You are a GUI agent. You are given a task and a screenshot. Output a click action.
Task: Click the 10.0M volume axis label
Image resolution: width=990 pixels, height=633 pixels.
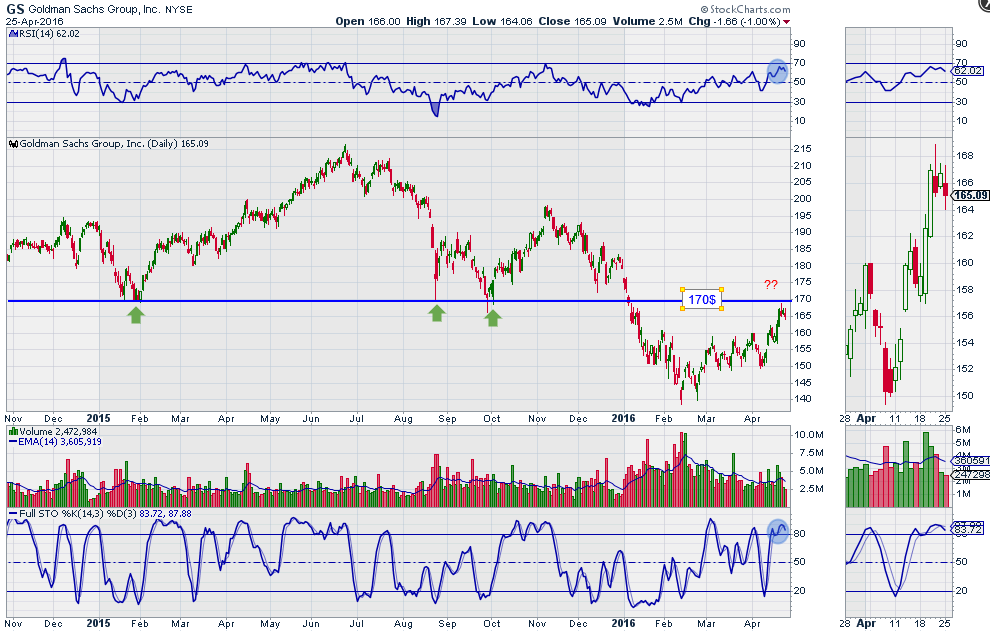[x=809, y=435]
